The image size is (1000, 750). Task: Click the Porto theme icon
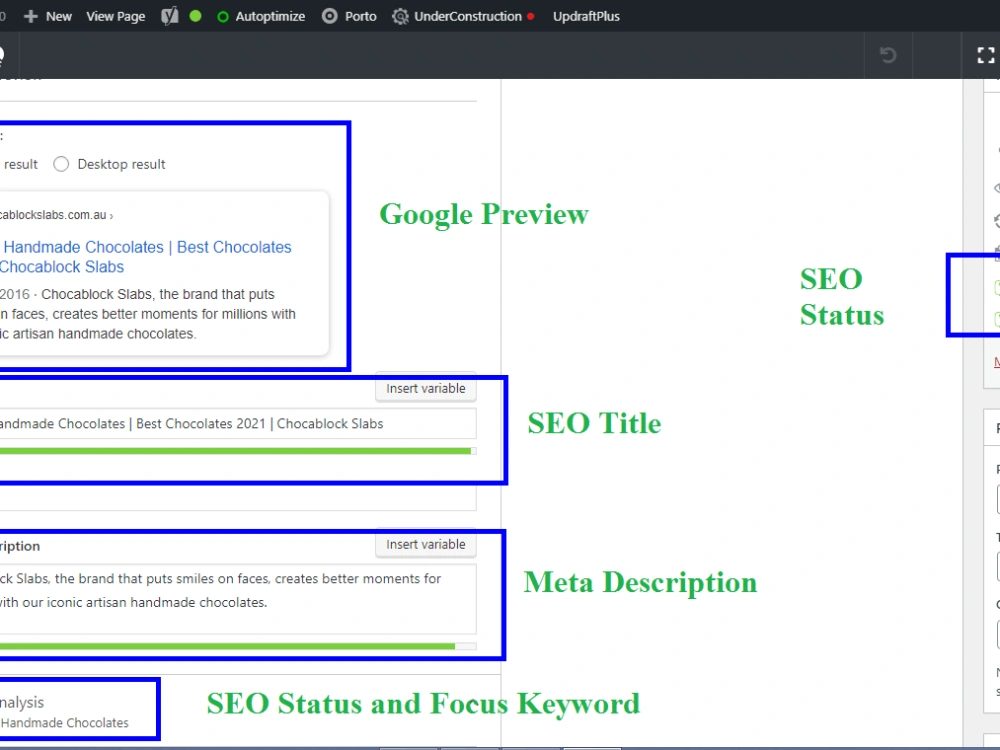[x=330, y=16]
